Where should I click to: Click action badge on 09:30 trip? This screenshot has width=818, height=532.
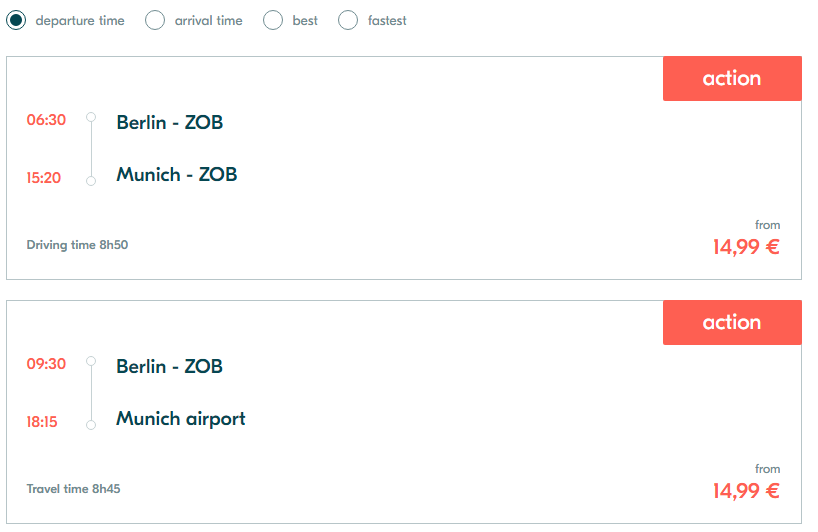pyautogui.click(x=732, y=322)
